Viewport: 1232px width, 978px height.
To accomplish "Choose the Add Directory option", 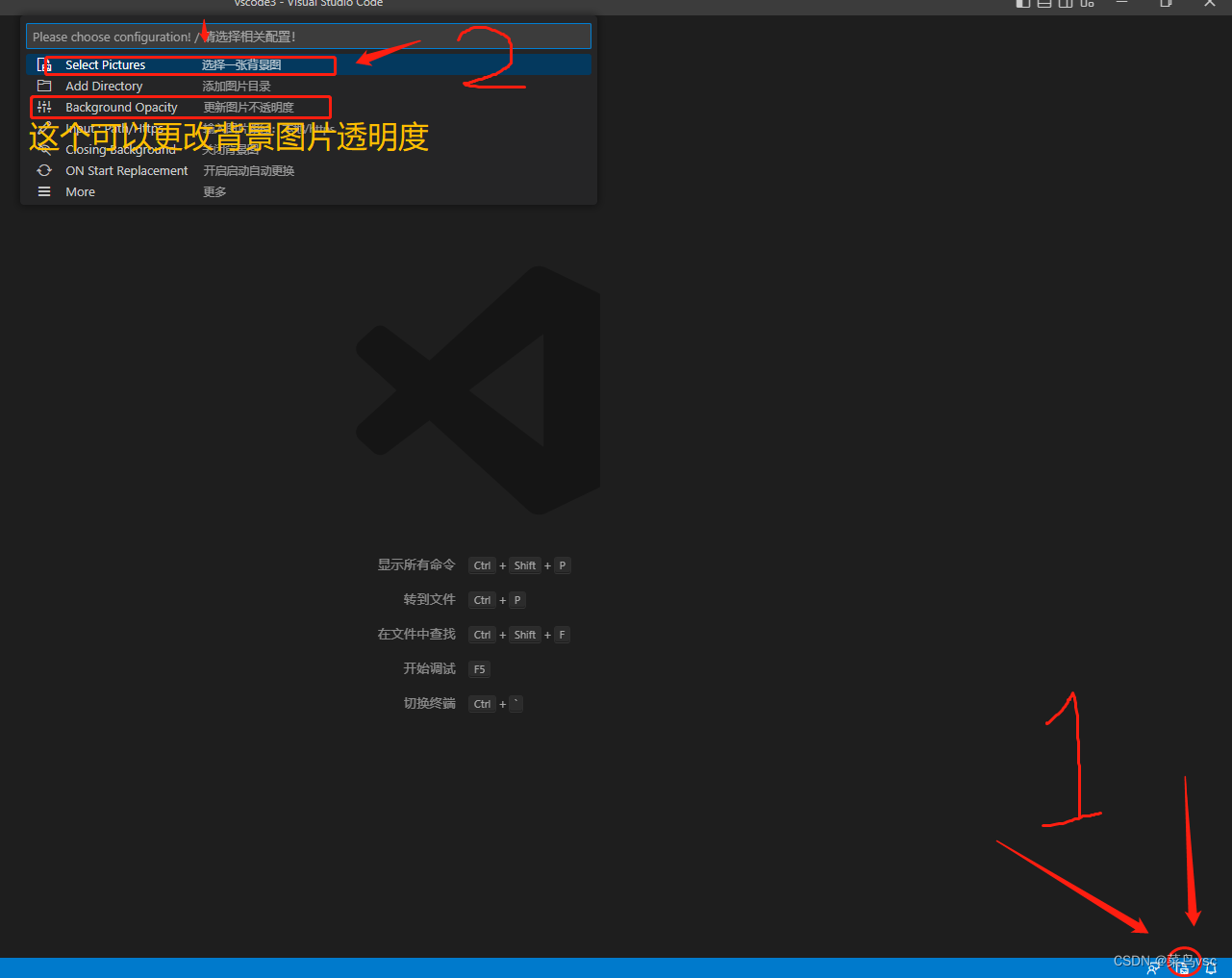I will (309, 86).
